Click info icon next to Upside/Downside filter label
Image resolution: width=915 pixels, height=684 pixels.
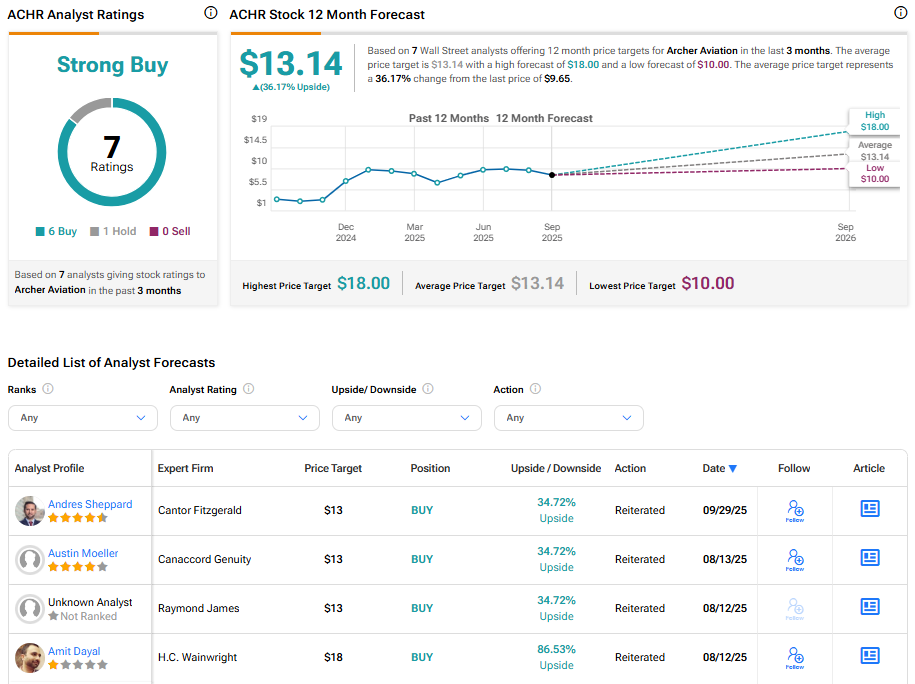point(428,389)
